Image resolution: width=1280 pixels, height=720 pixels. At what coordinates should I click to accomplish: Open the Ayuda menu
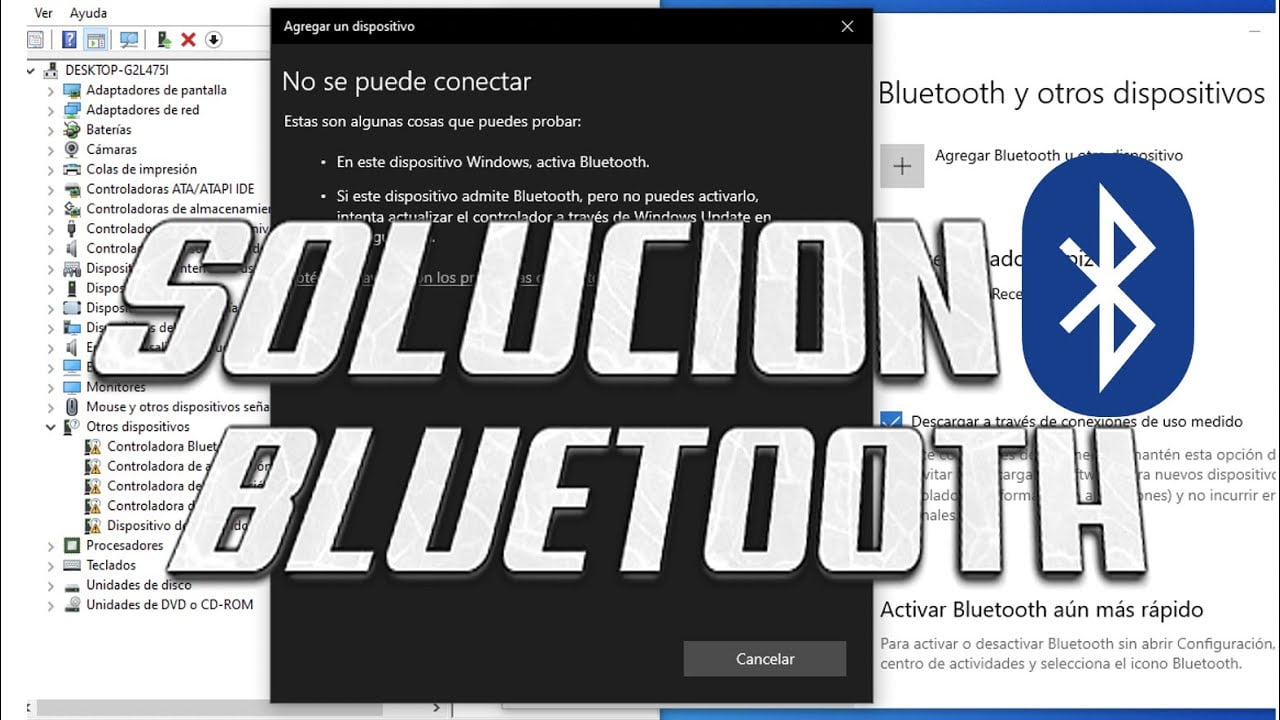click(x=88, y=13)
